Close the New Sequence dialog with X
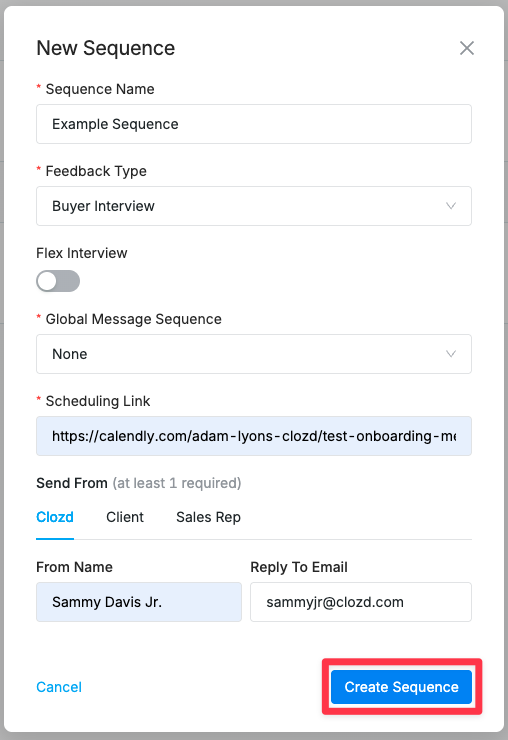The height and width of the screenshot is (740, 508). (466, 48)
